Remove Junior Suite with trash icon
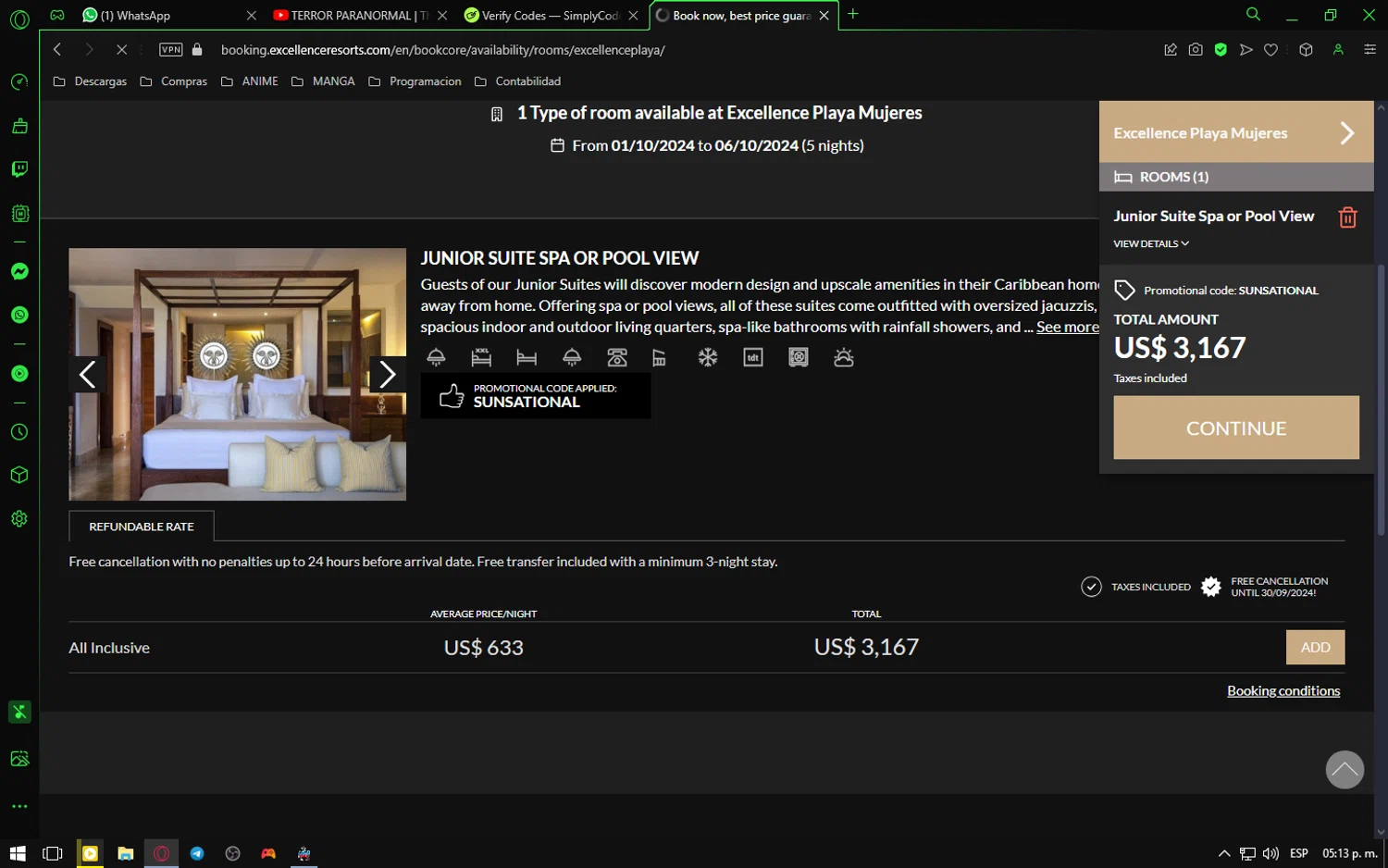The width and height of the screenshot is (1388, 868). tap(1347, 217)
